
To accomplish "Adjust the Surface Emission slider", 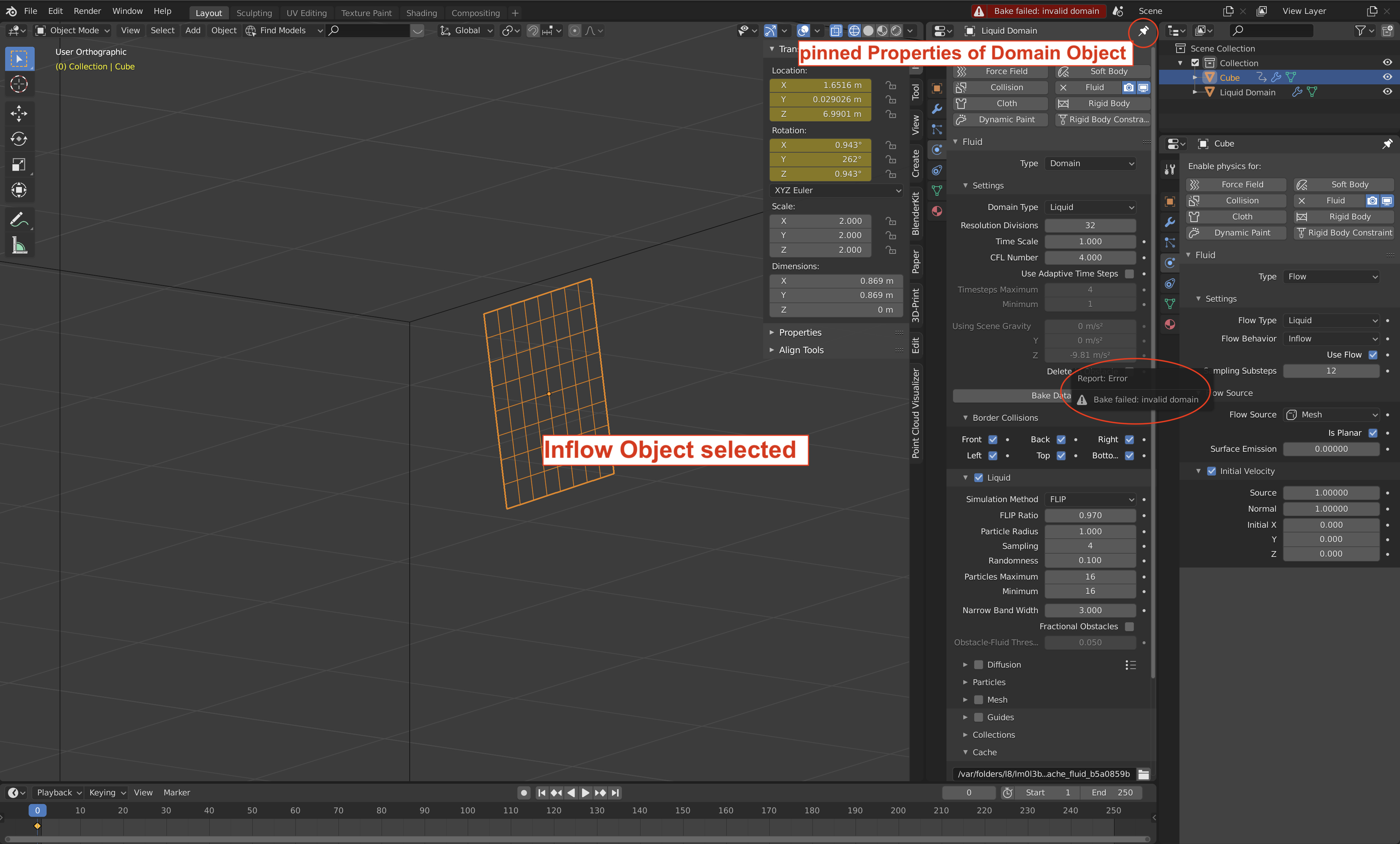I will click(1331, 449).
